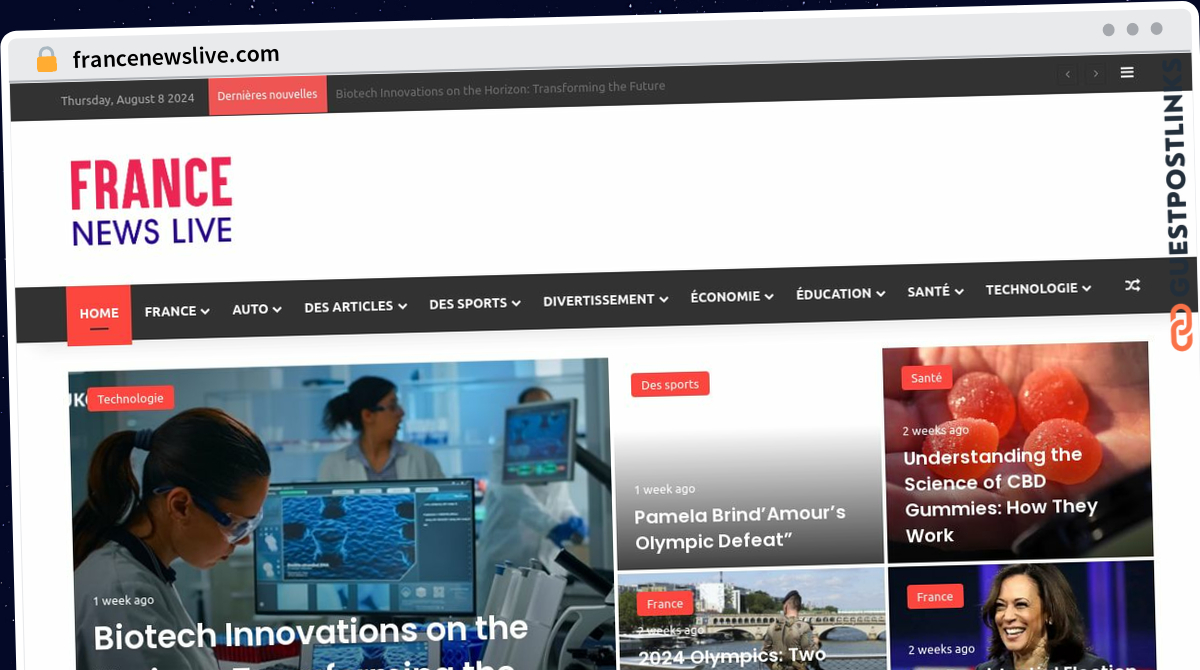Expand the SANTÉ menu dropdown

pyautogui.click(x=936, y=291)
